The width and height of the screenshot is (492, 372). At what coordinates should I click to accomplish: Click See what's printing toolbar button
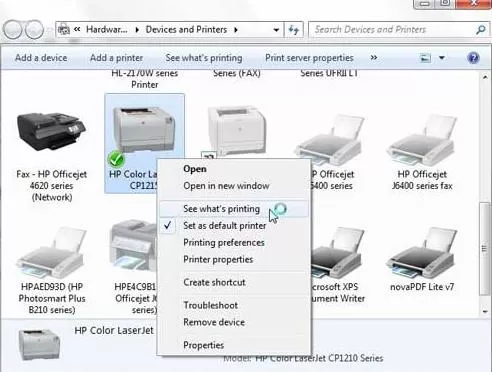point(204,58)
